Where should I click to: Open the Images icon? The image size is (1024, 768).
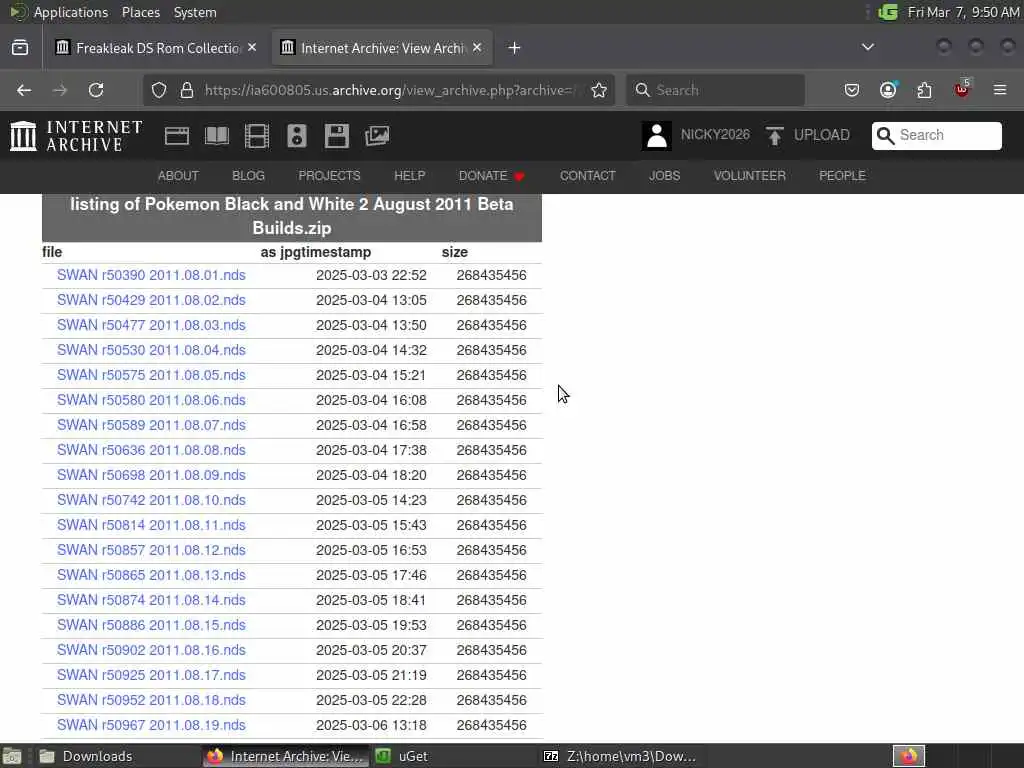[377, 136]
